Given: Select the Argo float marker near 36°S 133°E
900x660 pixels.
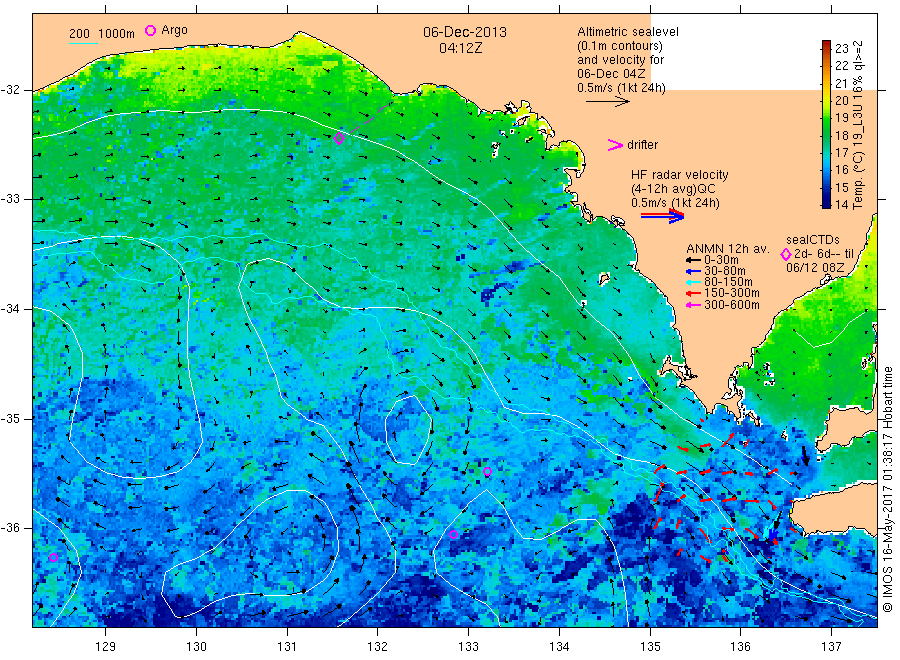Looking at the screenshot, I should (453, 534).
